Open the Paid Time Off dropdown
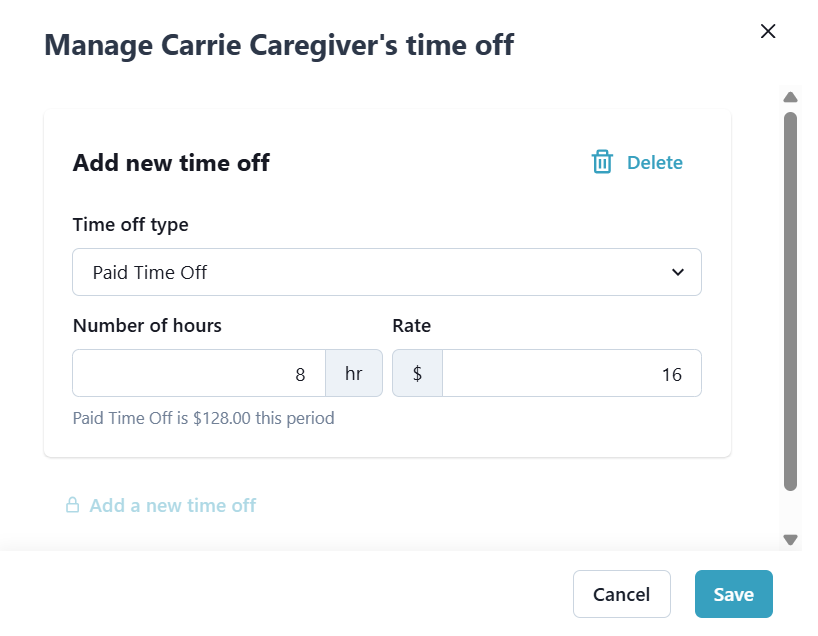This screenshot has height=636, width=818. pyautogui.click(x=386, y=272)
